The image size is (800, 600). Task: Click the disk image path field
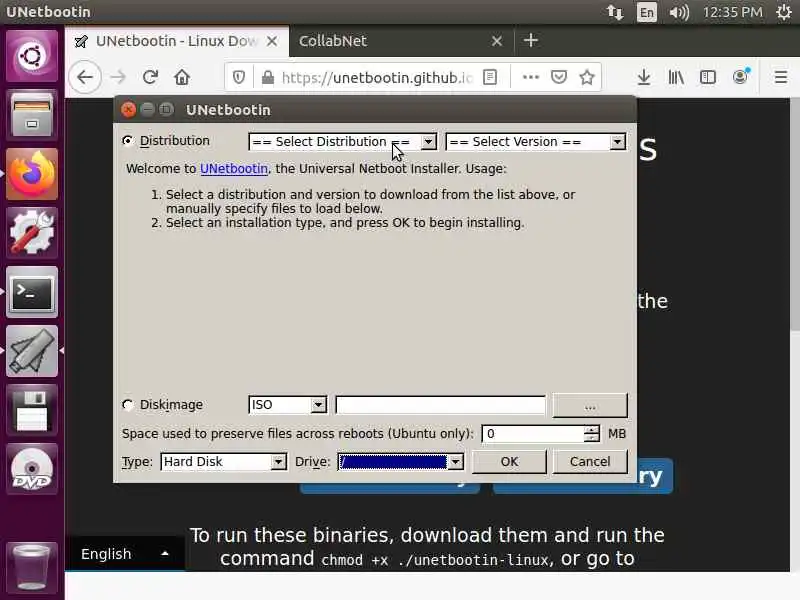[x=440, y=405]
